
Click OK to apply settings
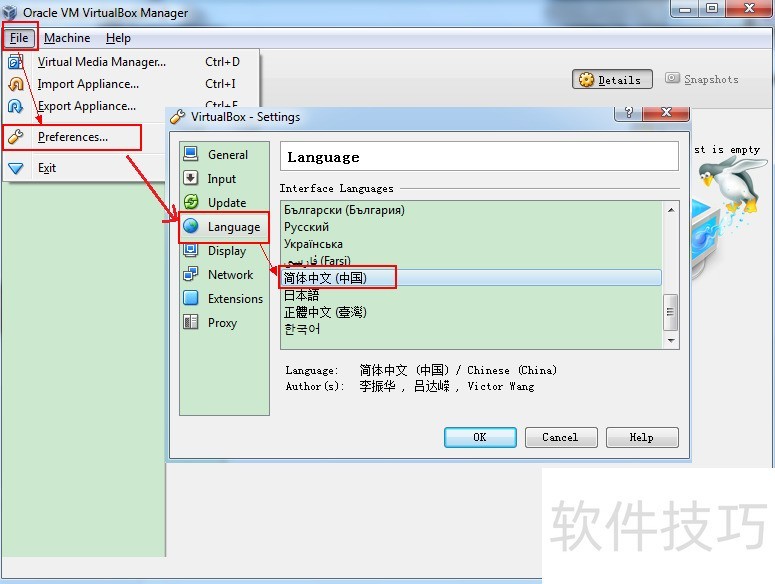click(x=480, y=437)
